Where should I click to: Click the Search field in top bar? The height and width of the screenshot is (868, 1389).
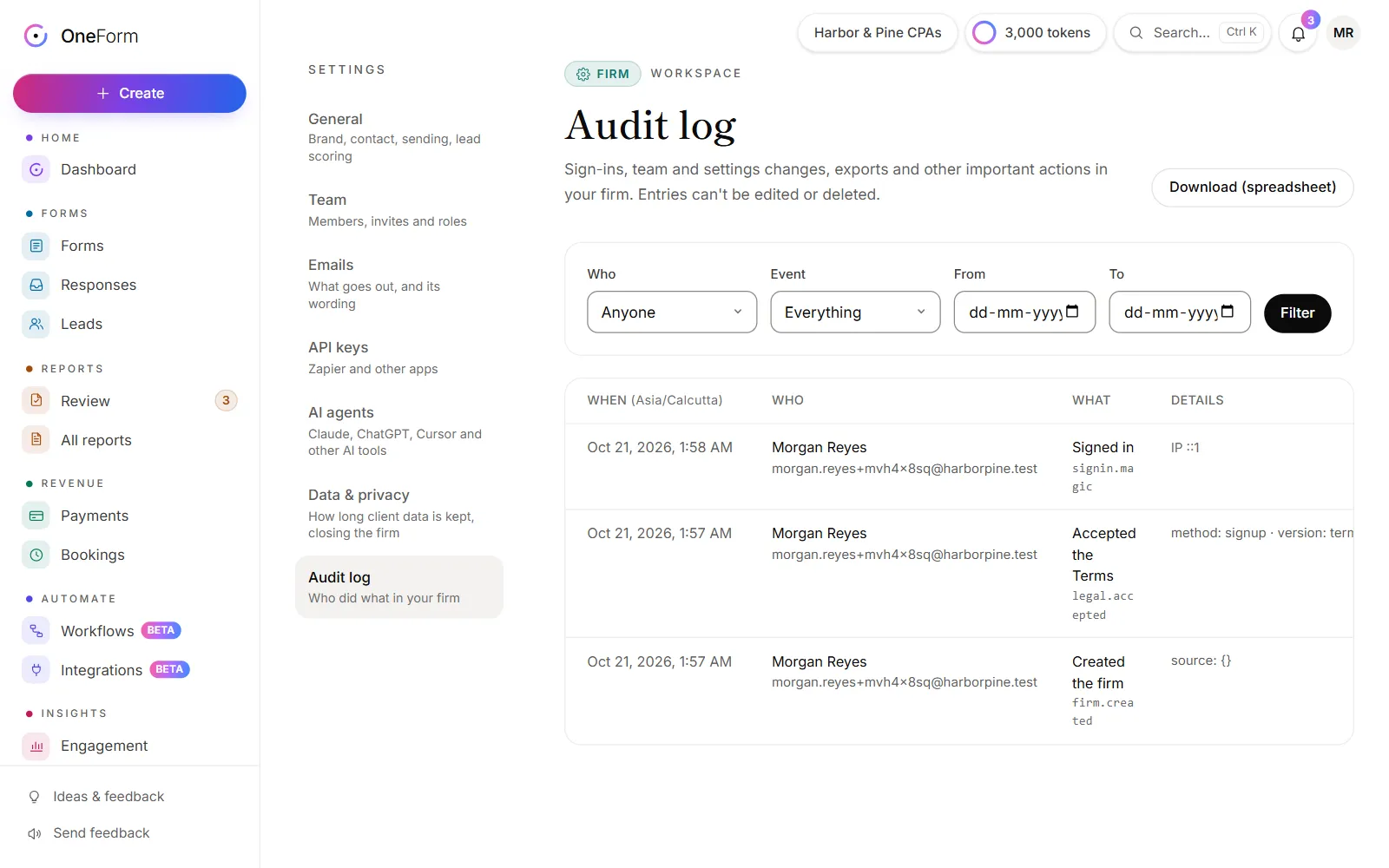[1192, 33]
